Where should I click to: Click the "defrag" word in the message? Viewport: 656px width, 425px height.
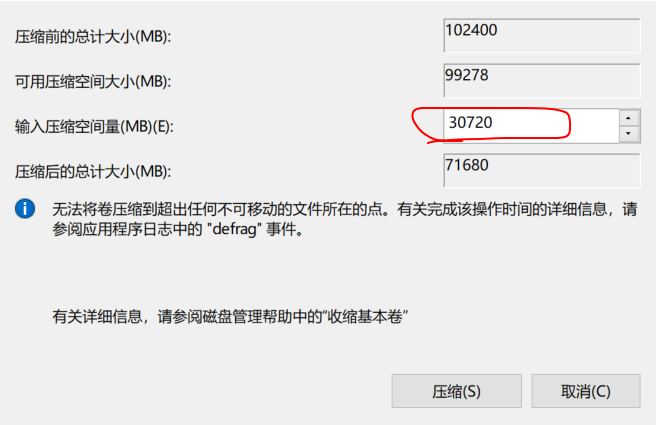pyautogui.click(x=234, y=229)
